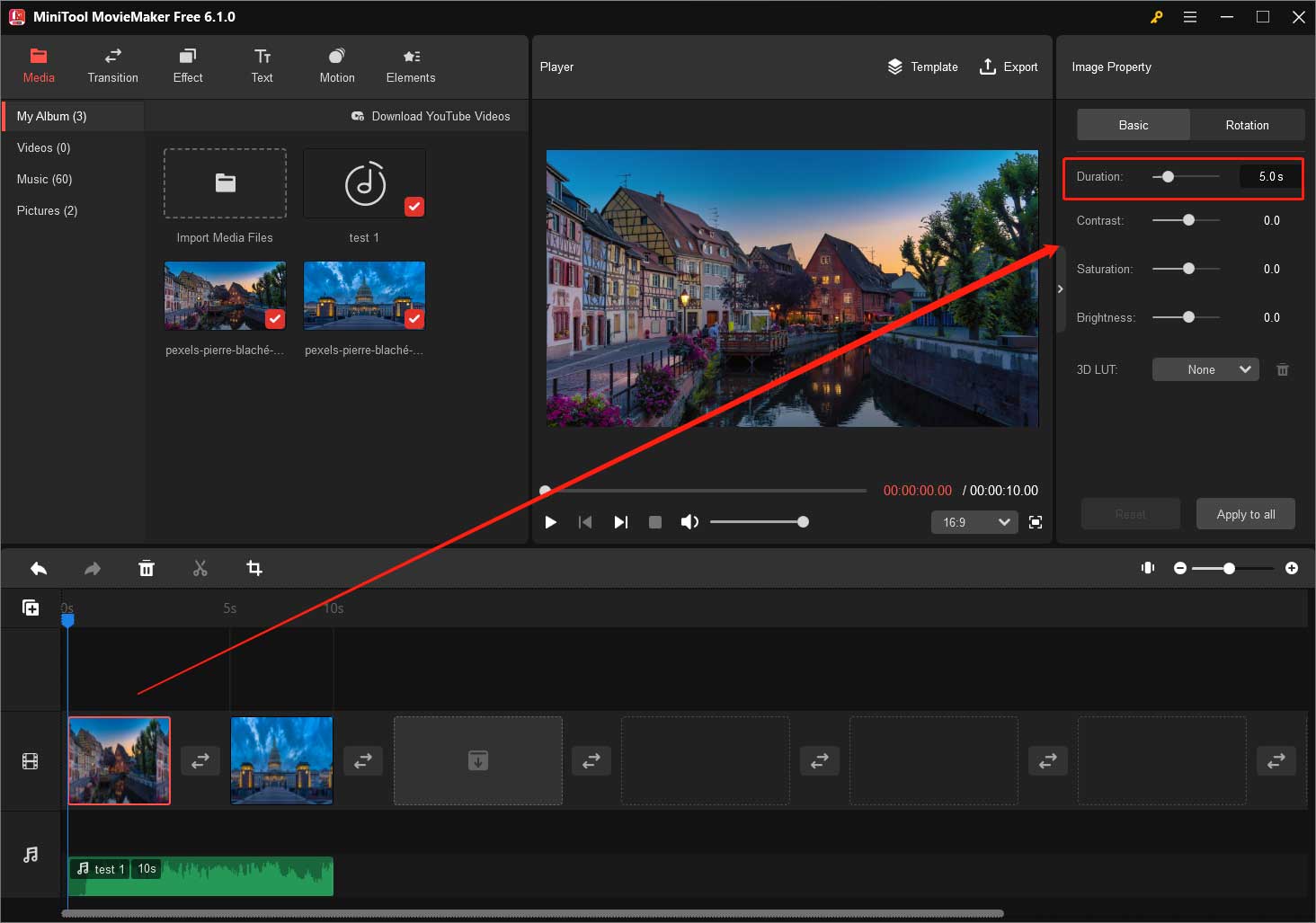Click the Split scissors icon

(x=200, y=568)
